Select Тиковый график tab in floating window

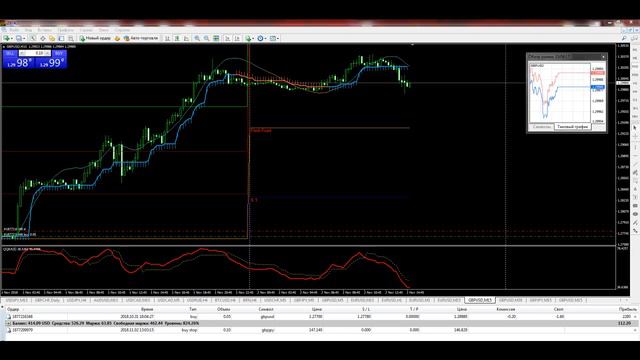click(573, 127)
